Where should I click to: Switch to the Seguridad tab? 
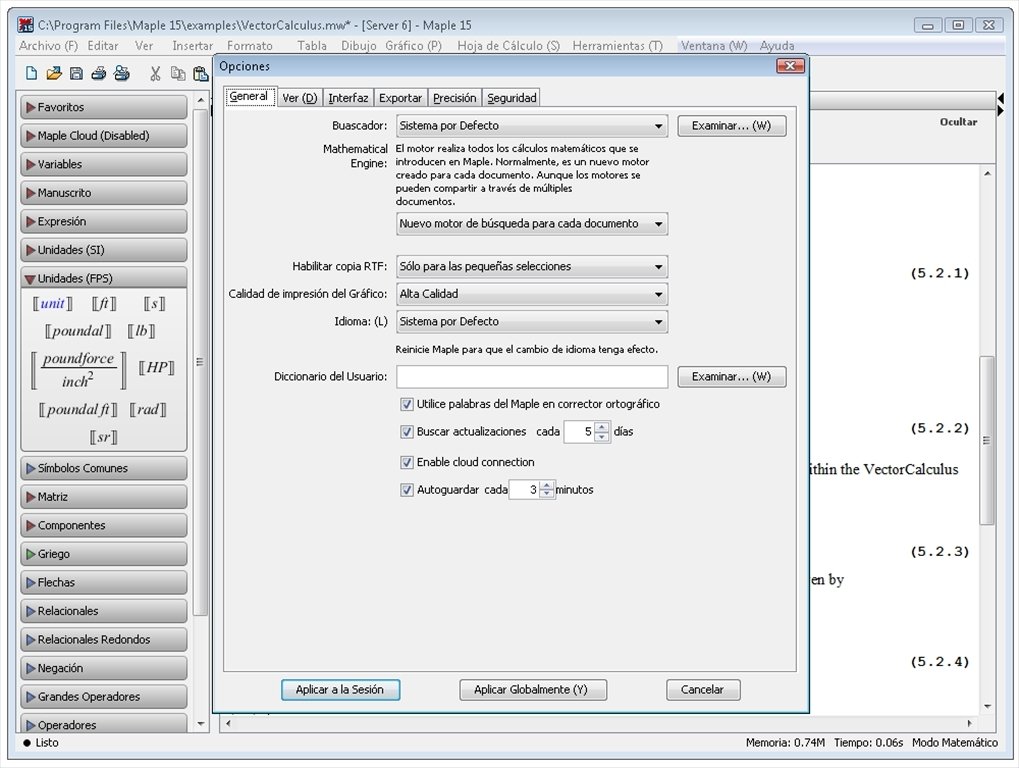coord(511,97)
